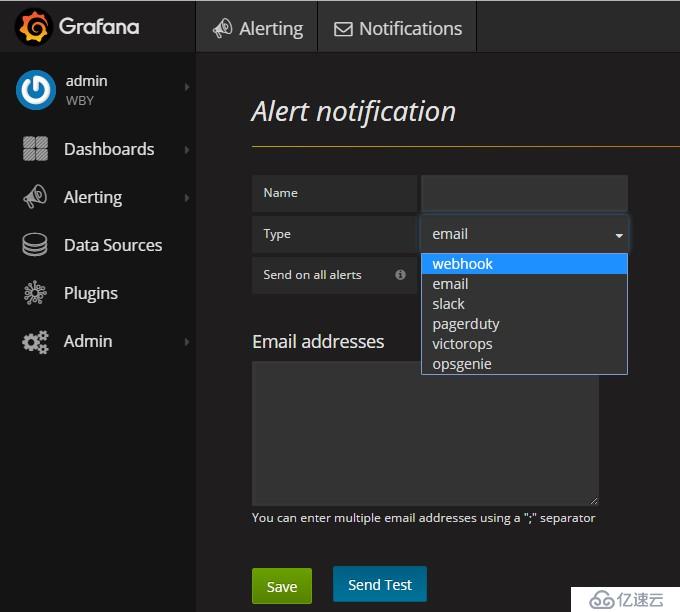
Task: Choose slack from the Type list
Action: point(524,304)
